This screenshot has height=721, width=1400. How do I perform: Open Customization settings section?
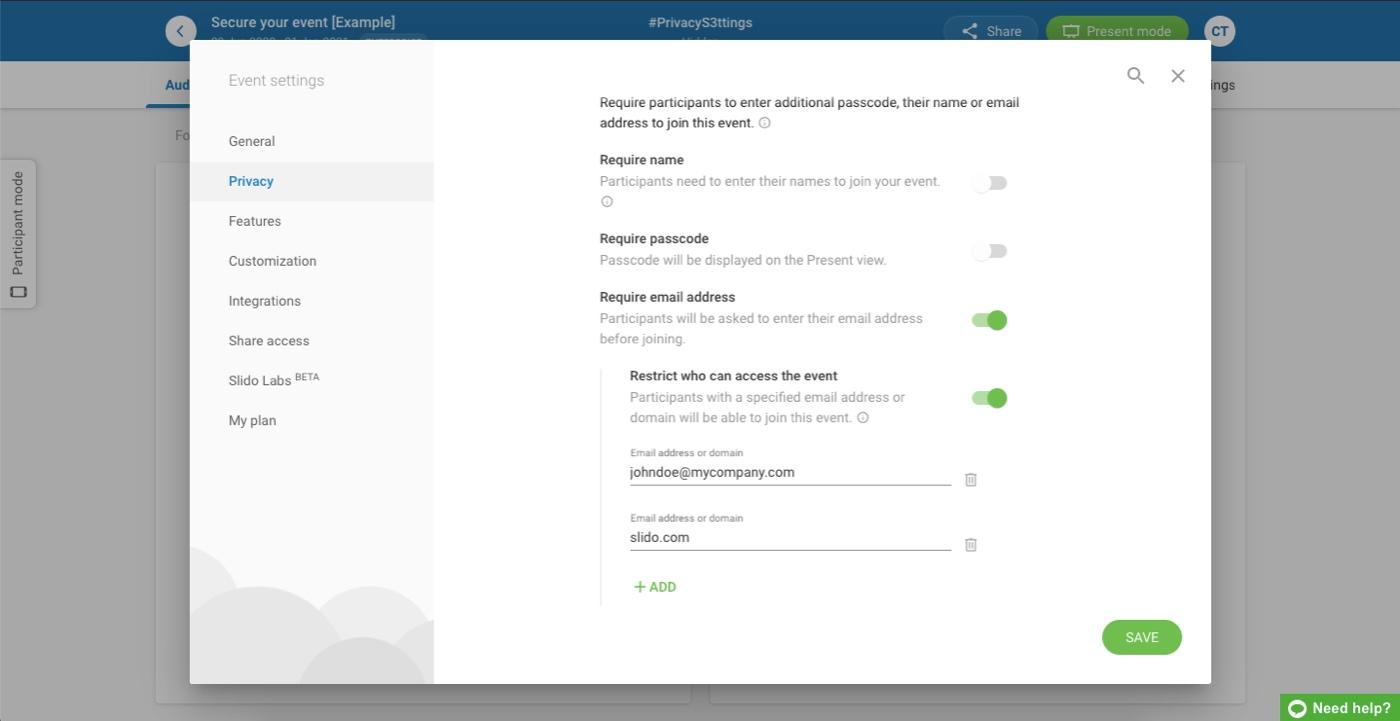[x=312, y=261]
